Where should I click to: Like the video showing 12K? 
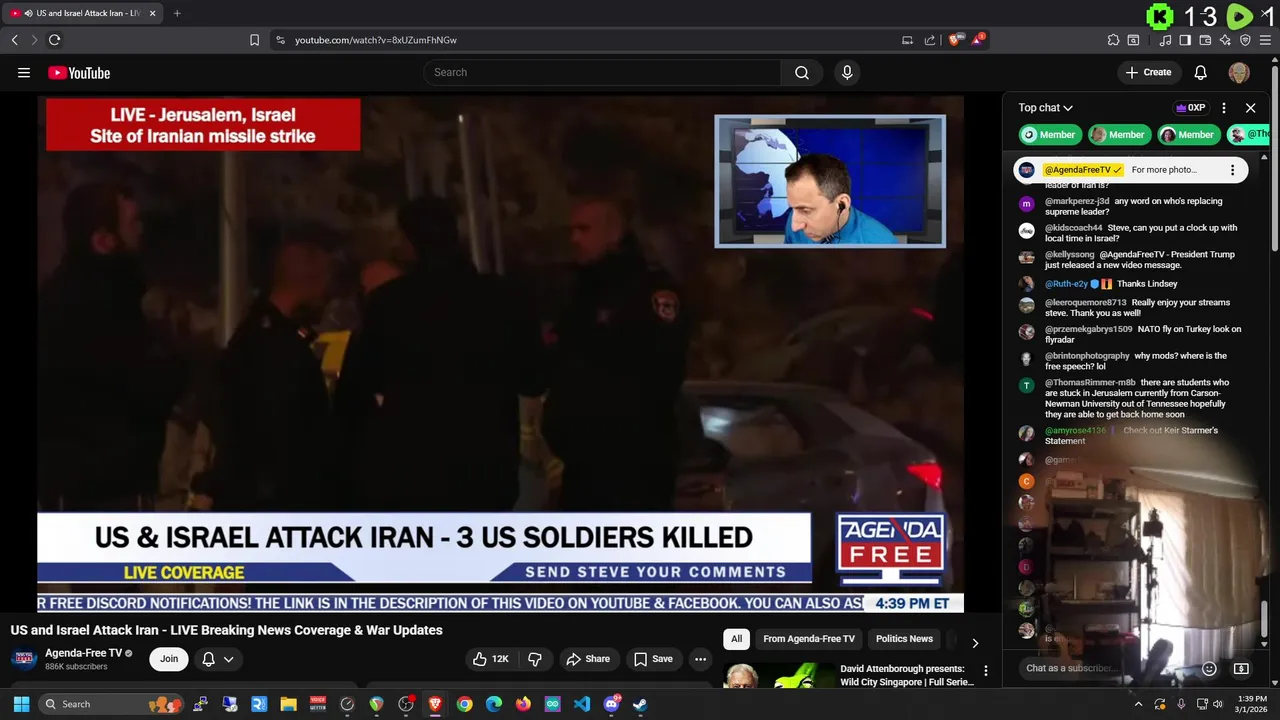coord(491,659)
